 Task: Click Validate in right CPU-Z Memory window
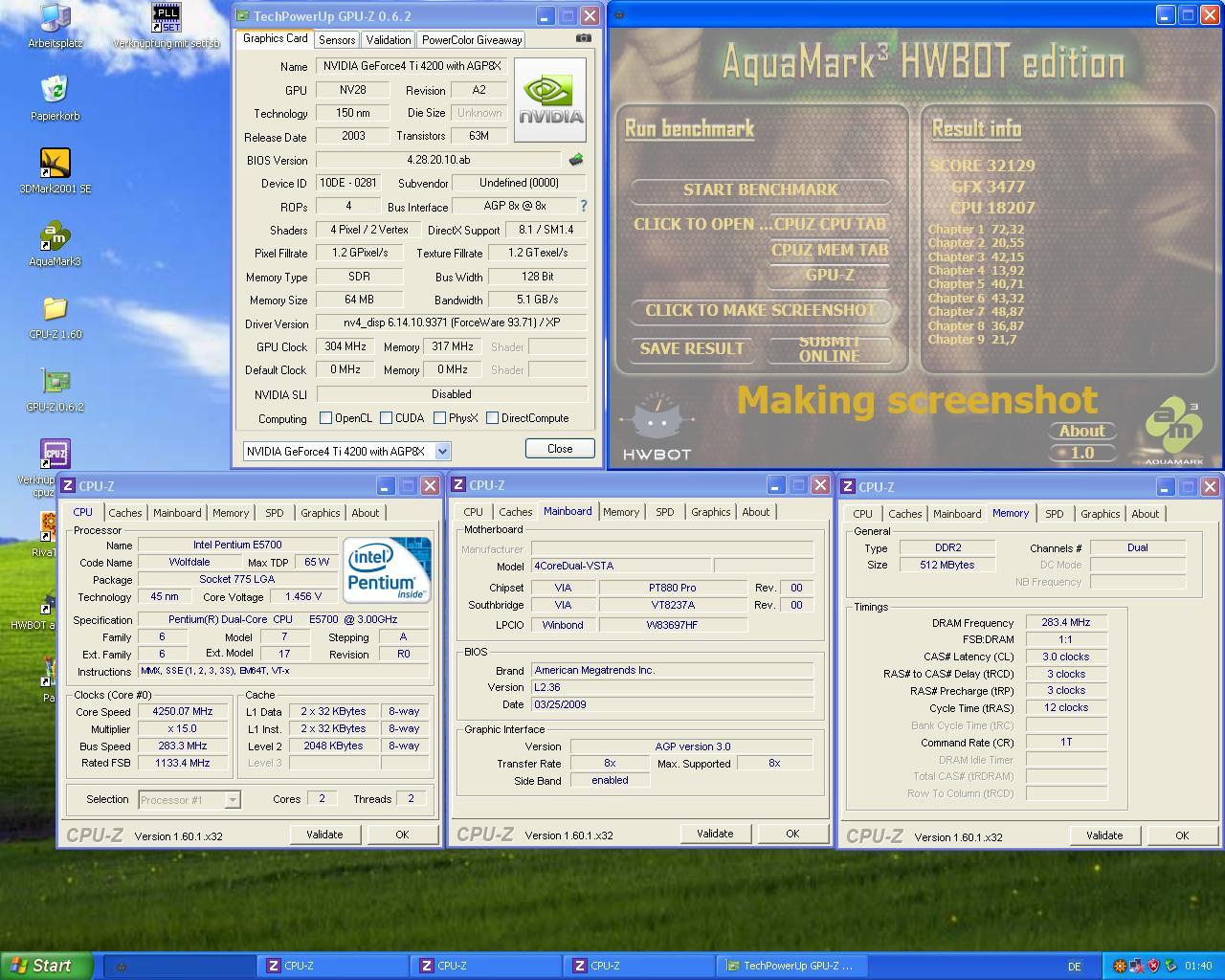(1104, 835)
